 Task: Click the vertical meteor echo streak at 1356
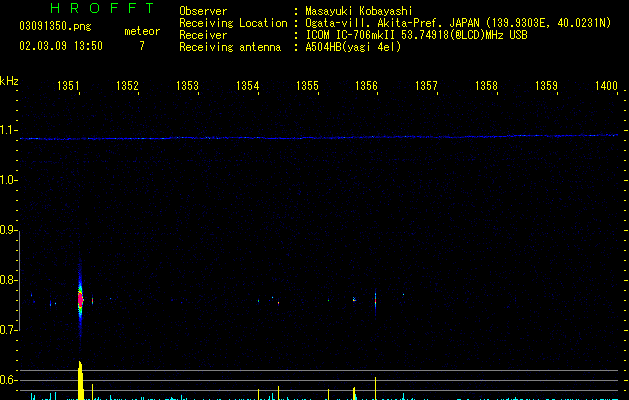point(375,301)
